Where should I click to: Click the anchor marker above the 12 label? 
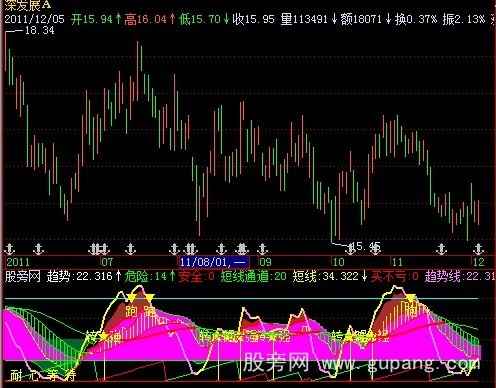[478, 249]
